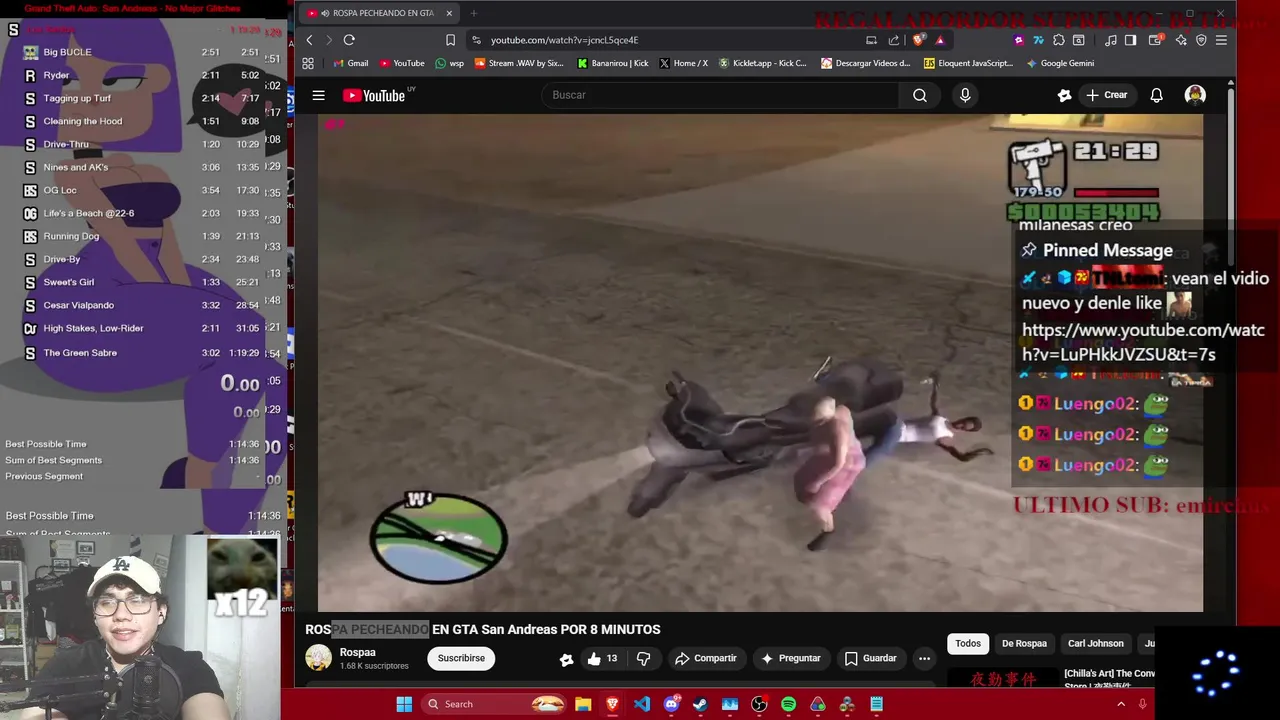
Task: Select the Todos filter chip
Action: point(968,643)
